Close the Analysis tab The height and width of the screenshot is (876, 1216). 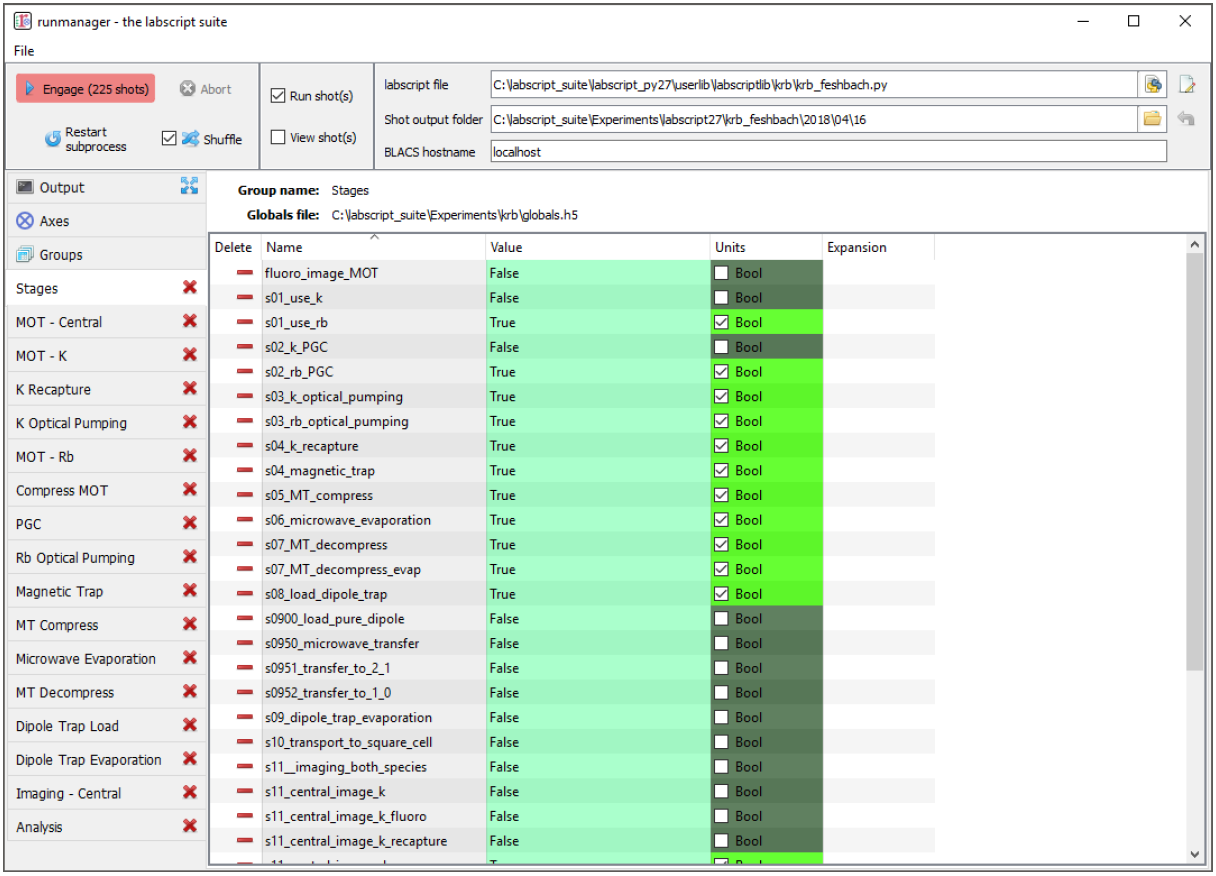click(x=189, y=826)
